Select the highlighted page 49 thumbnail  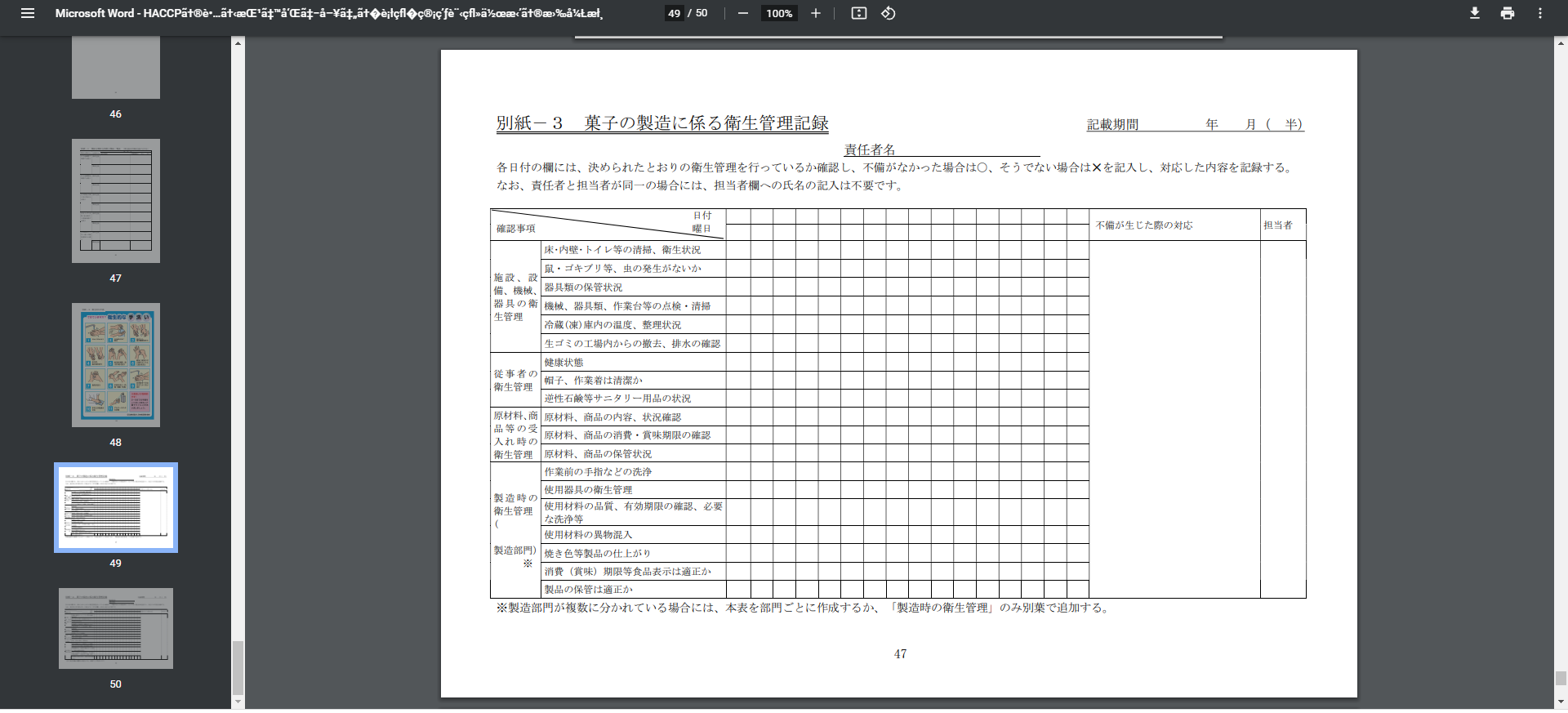(x=116, y=507)
